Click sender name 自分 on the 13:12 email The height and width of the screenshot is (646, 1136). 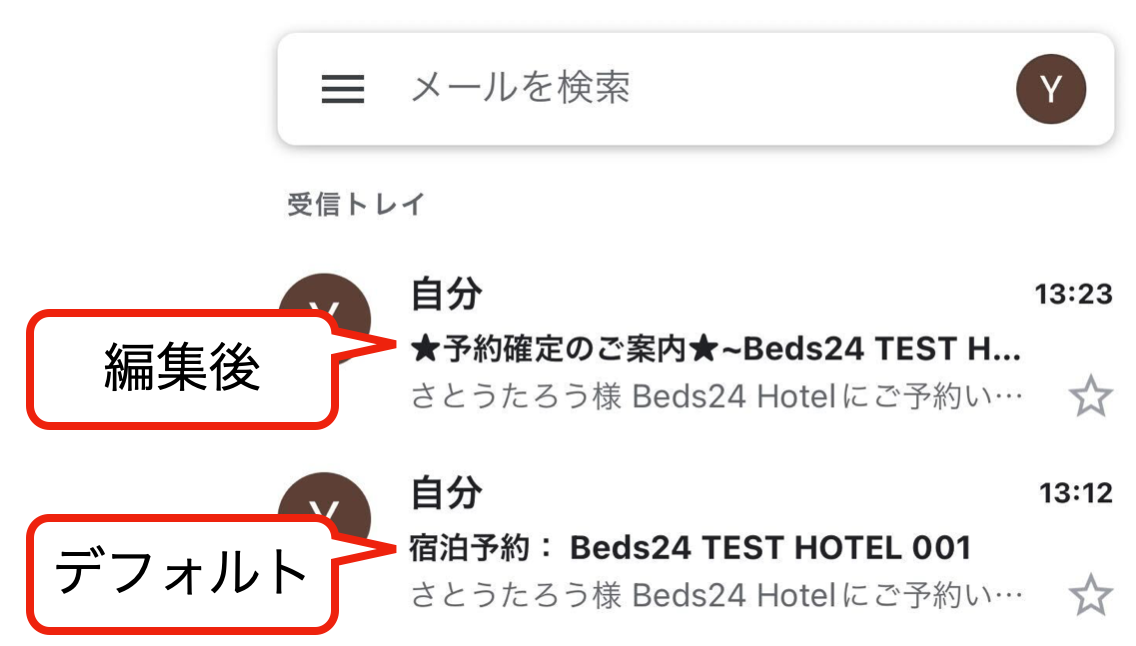point(446,493)
